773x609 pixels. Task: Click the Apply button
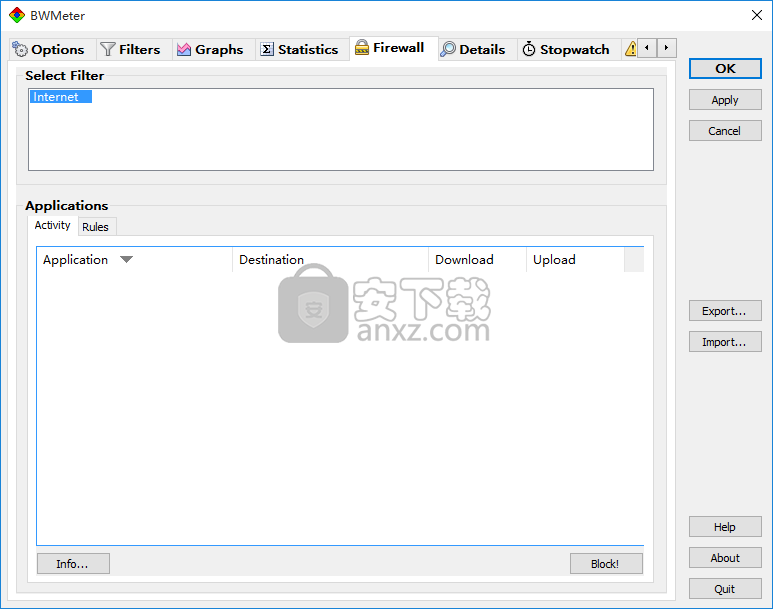coord(725,100)
